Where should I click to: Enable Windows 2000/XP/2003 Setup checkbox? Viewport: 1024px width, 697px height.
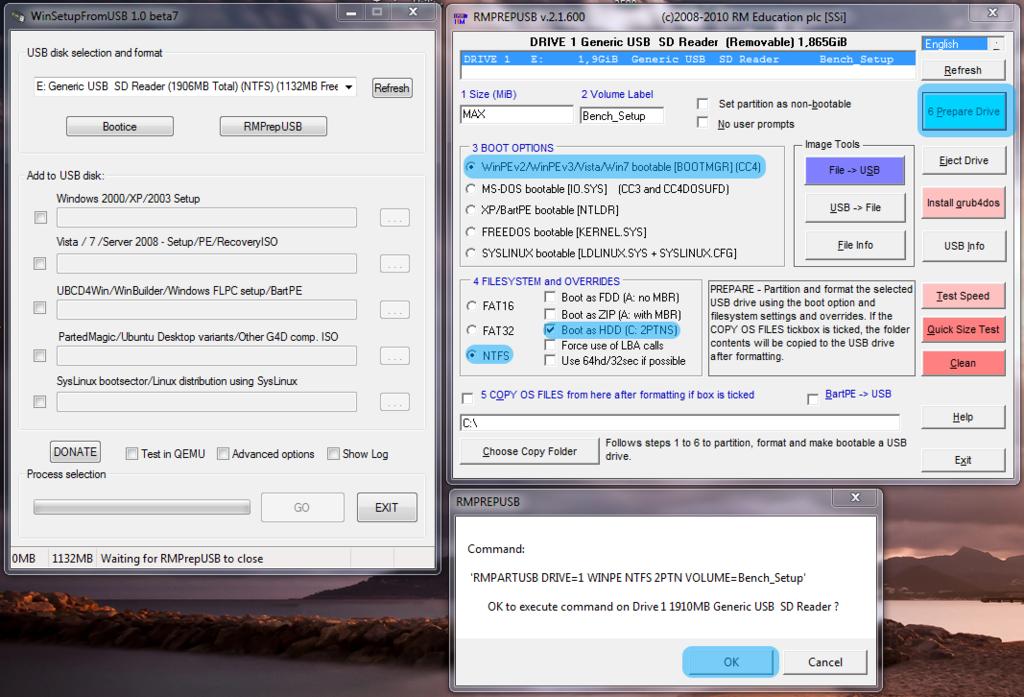(40, 218)
